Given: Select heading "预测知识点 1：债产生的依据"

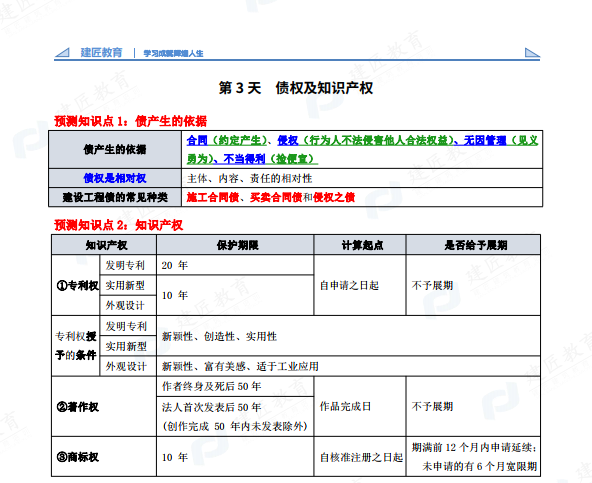Looking at the screenshot, I should coord(131,121).
